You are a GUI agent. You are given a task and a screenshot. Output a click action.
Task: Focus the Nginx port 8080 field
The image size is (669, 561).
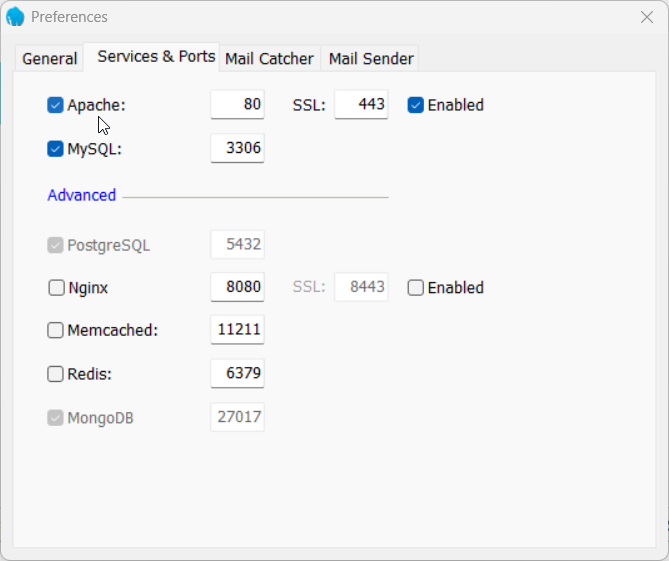click(x=237, y=287)
